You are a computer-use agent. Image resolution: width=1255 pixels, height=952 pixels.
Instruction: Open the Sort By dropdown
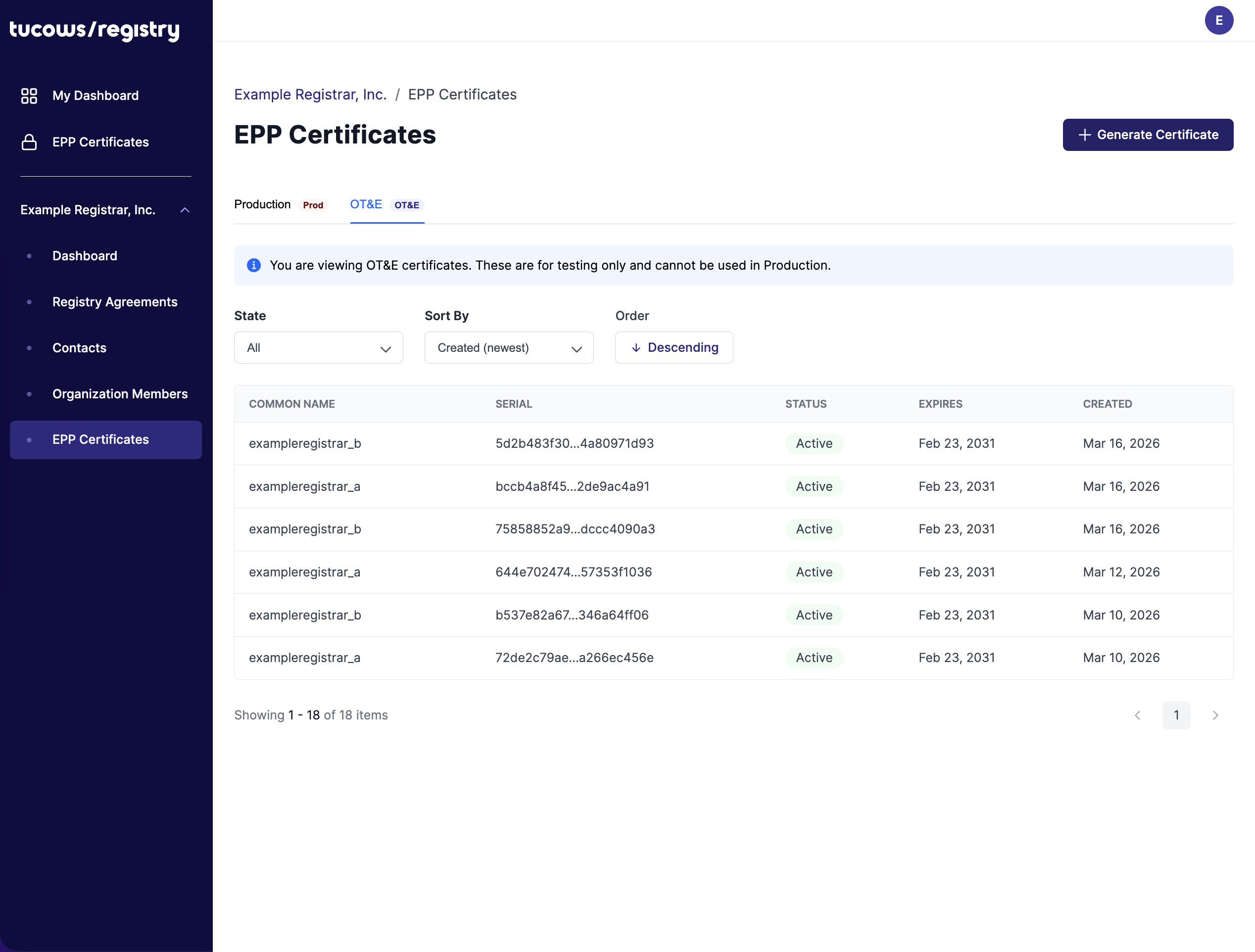509,347
